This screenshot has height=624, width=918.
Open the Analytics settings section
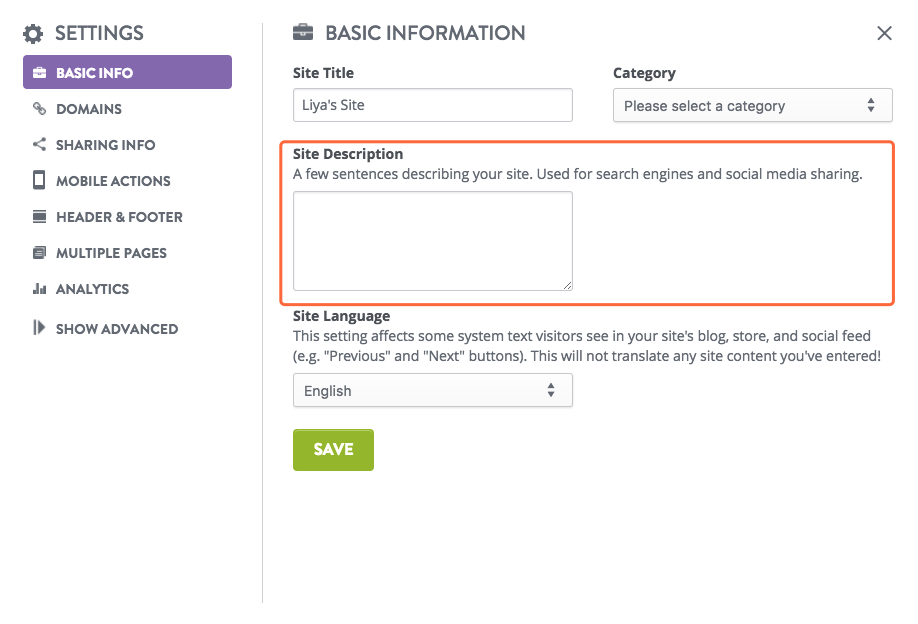pos(92,289)
